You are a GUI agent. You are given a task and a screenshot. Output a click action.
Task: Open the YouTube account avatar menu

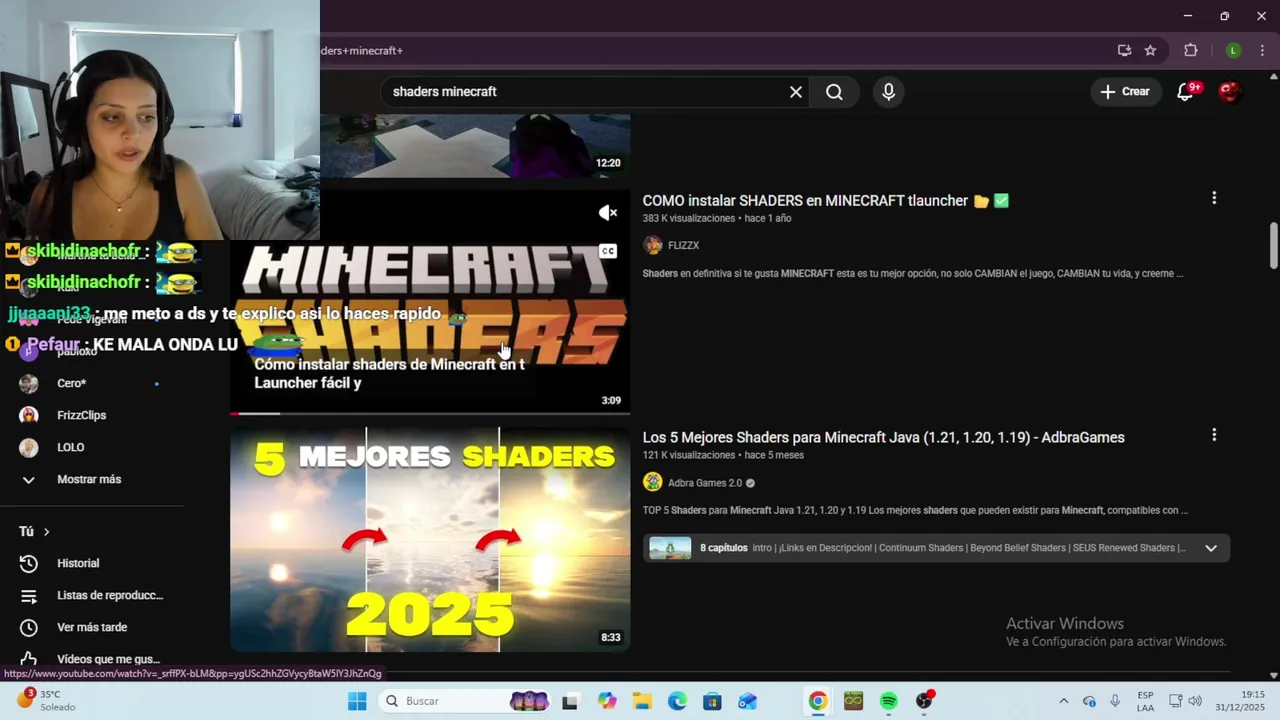click(x=1230, y=91)
